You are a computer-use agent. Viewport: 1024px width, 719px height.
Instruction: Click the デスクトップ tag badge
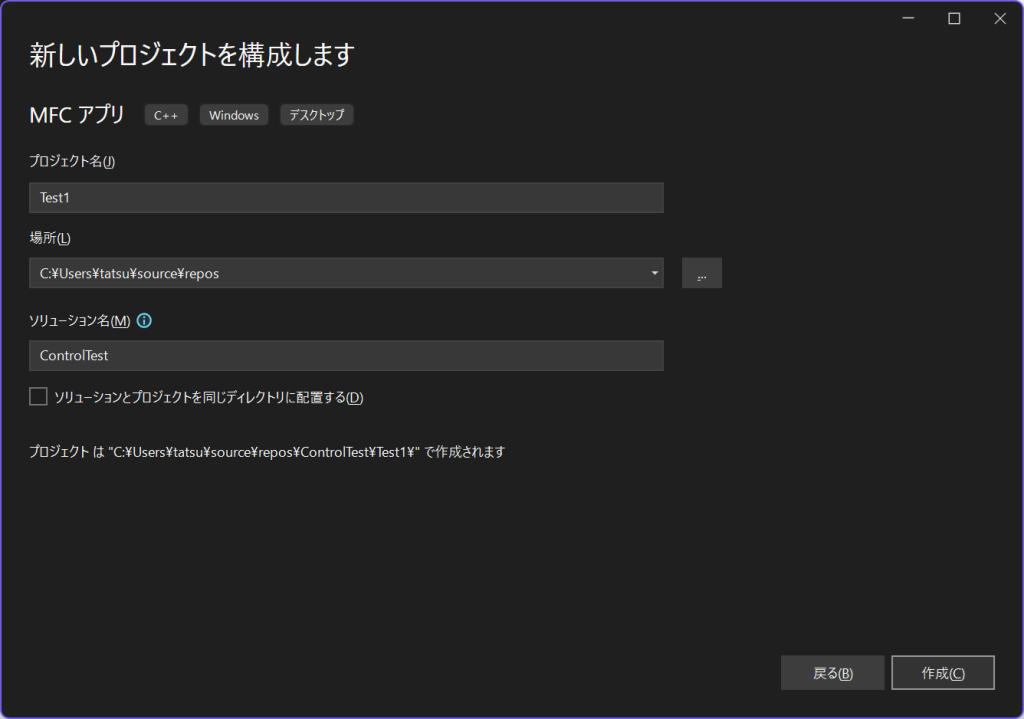(x=316, y=115)
